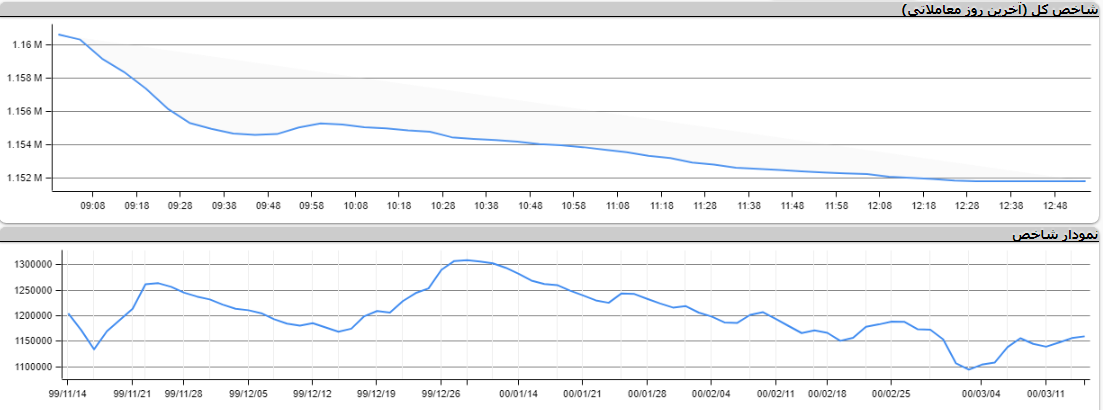Select the 1100000 y-axis label
The image size is (1103, 410).
click(x=35, y=367)
